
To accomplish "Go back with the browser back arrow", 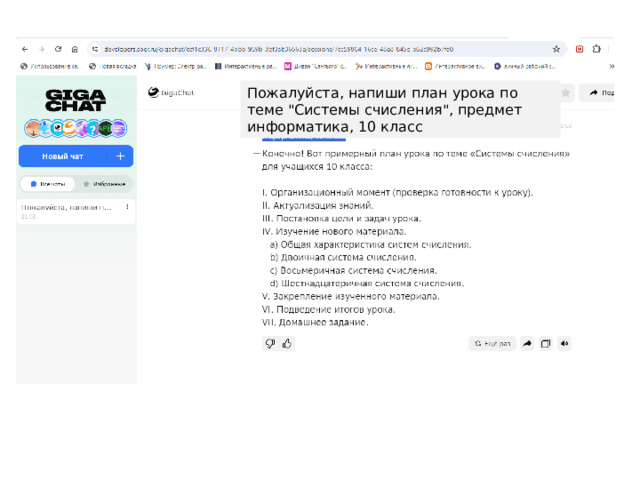I will 25,49.
